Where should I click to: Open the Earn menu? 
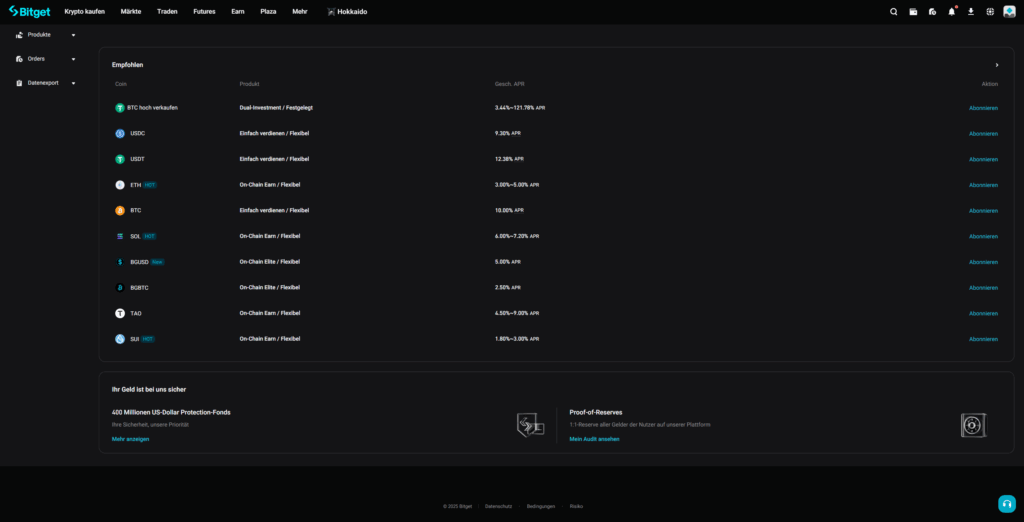coord(238,12)
